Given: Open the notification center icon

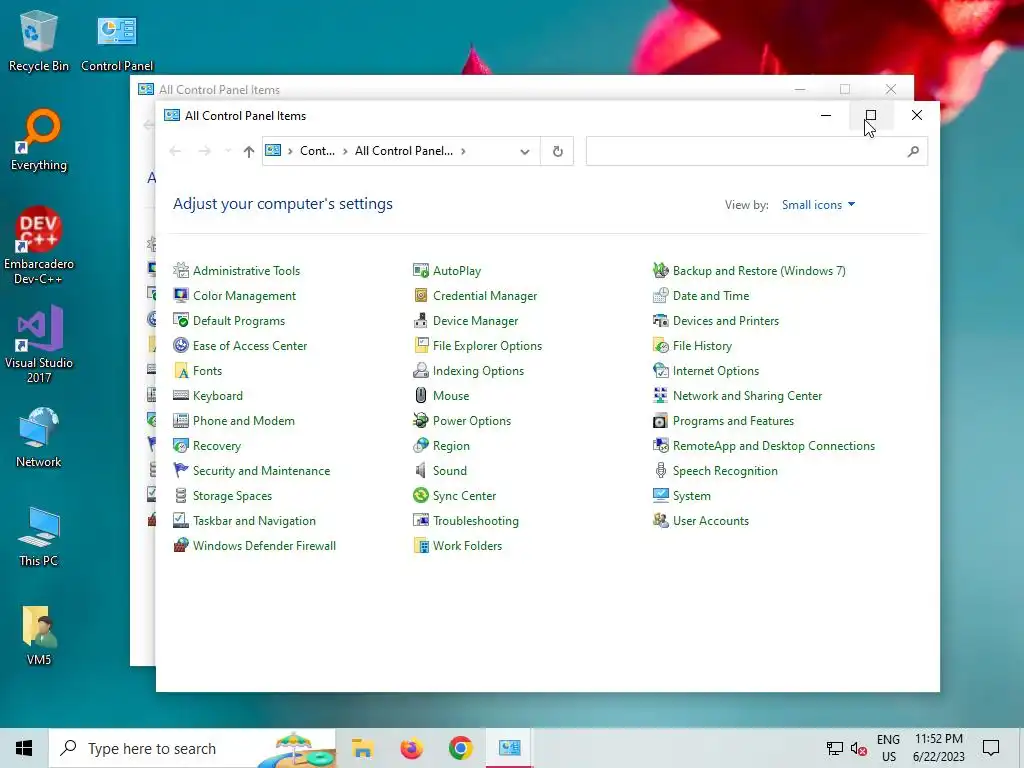Looking at the screenshot, I should 991,748.
